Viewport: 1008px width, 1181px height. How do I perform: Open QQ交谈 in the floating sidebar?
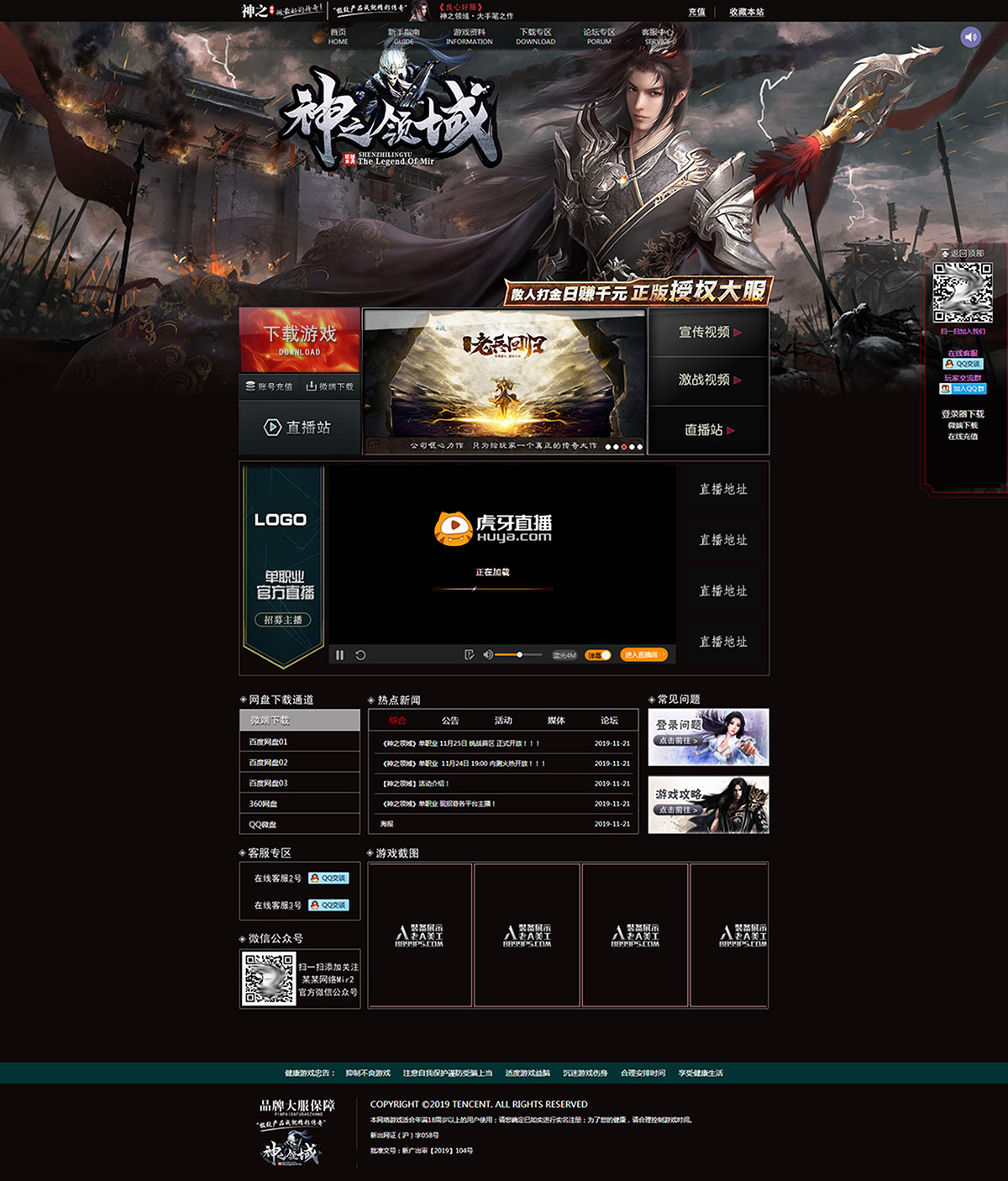coord(963,365)
